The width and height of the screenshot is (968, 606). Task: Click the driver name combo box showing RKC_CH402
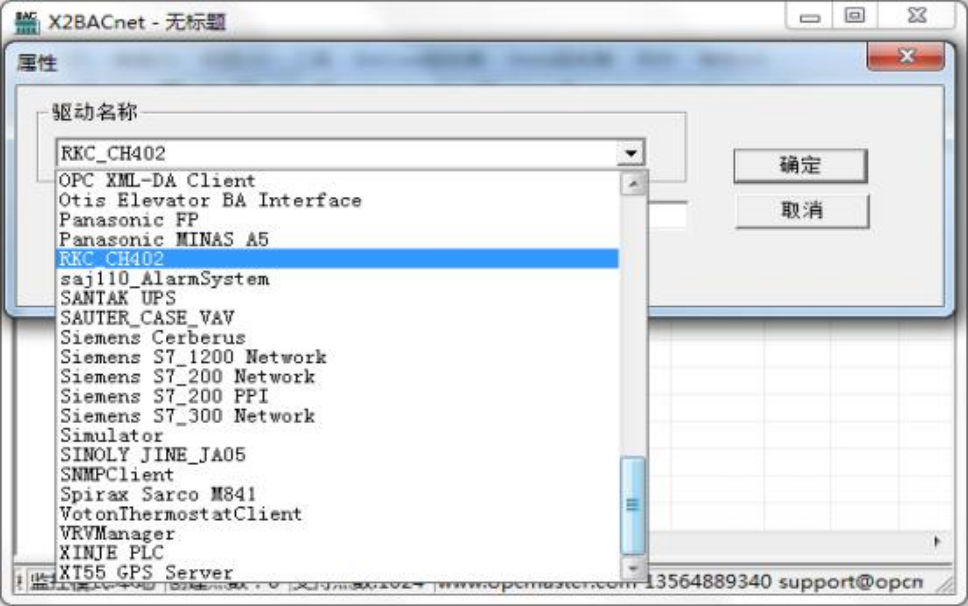point(350,153)
